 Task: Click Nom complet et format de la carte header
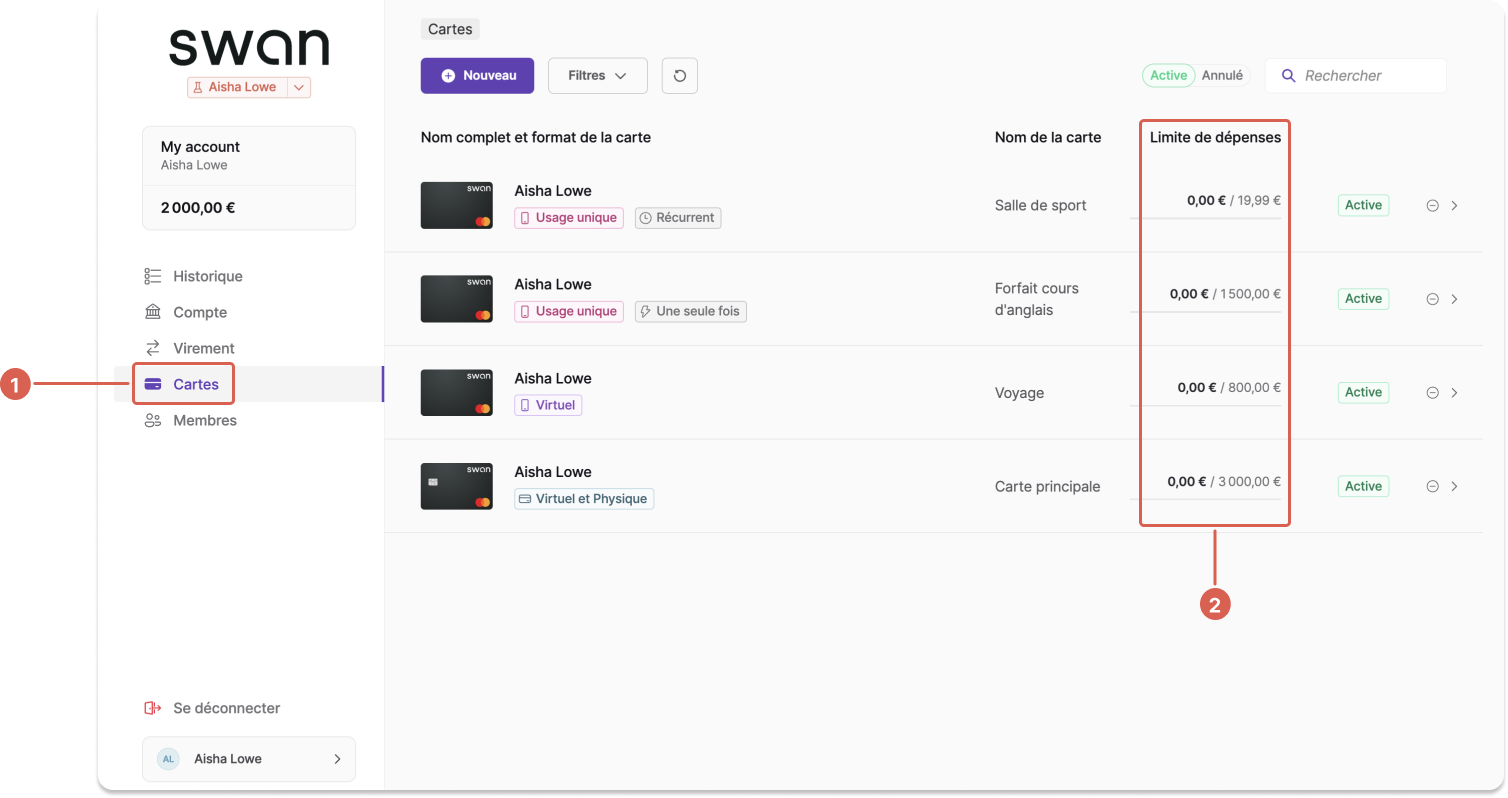click(x=536, y=137)
